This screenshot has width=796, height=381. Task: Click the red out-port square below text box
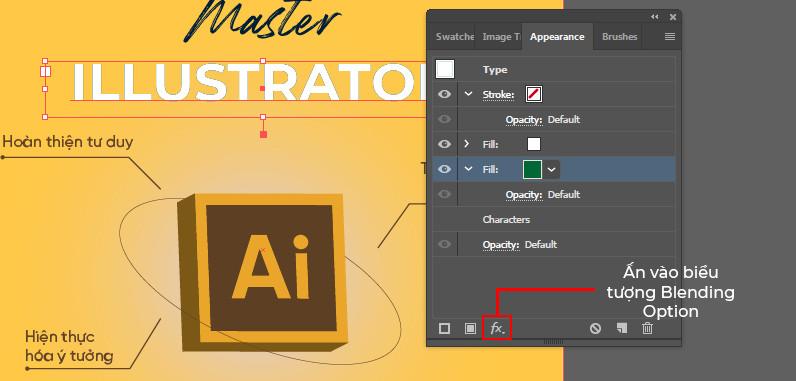click(x=263, y=134)
